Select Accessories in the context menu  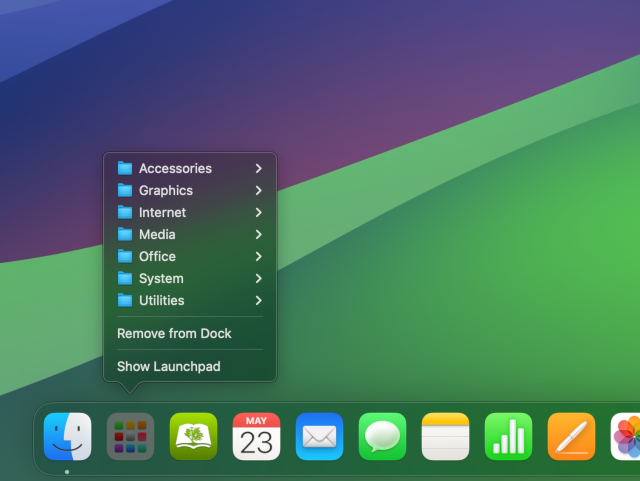(190, 168)
